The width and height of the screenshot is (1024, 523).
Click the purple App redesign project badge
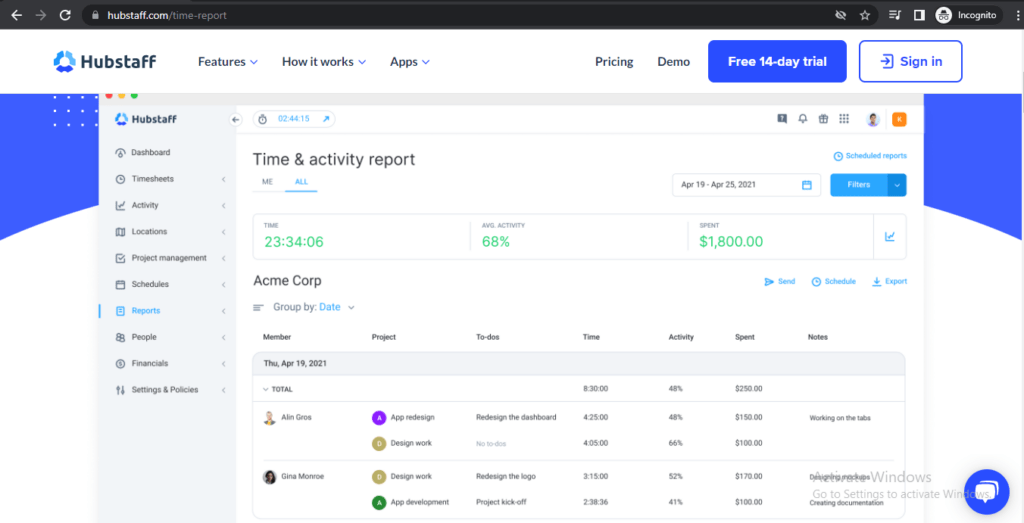379,418
